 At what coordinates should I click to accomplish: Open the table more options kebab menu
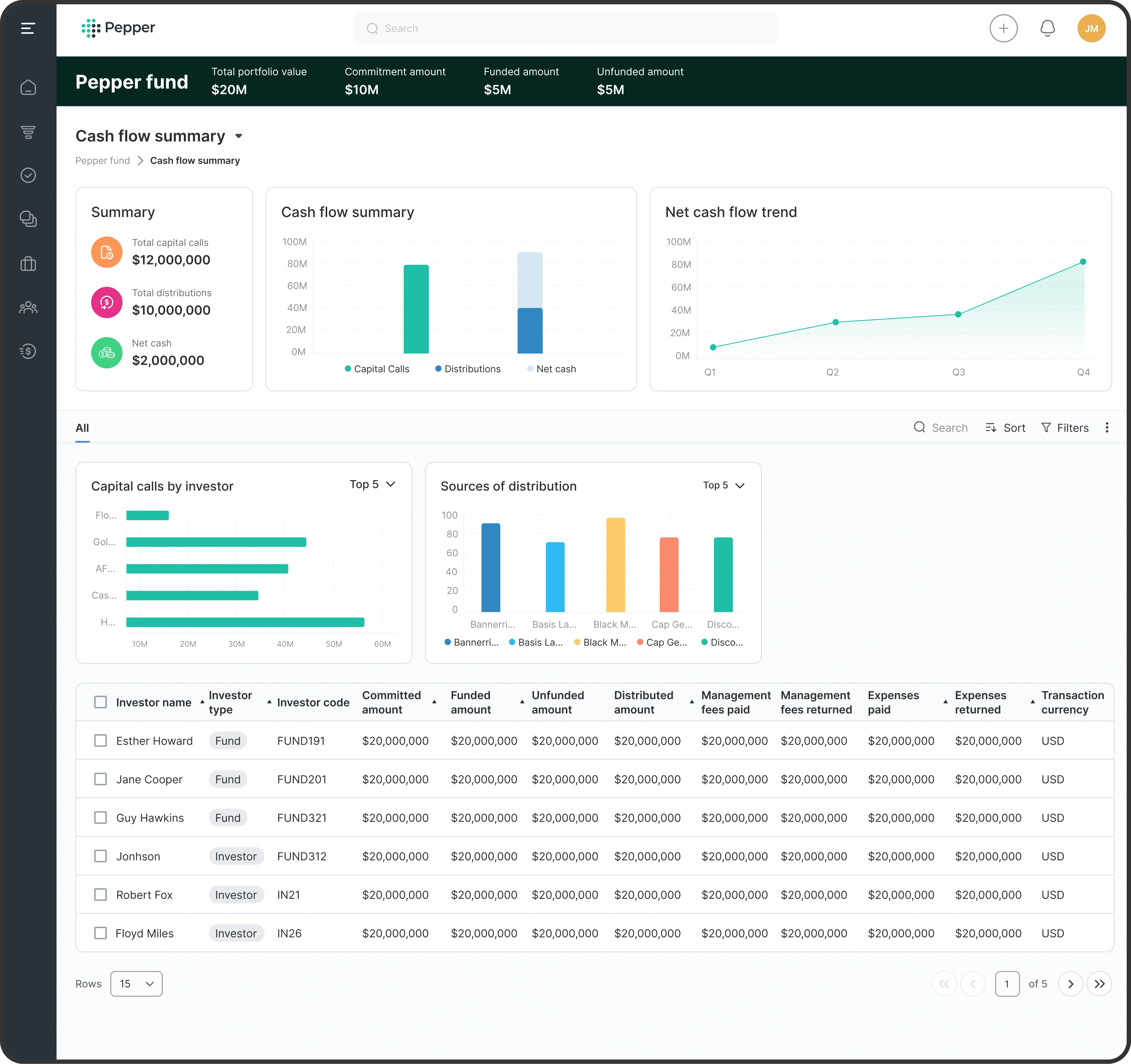(x=1107, y=427)
